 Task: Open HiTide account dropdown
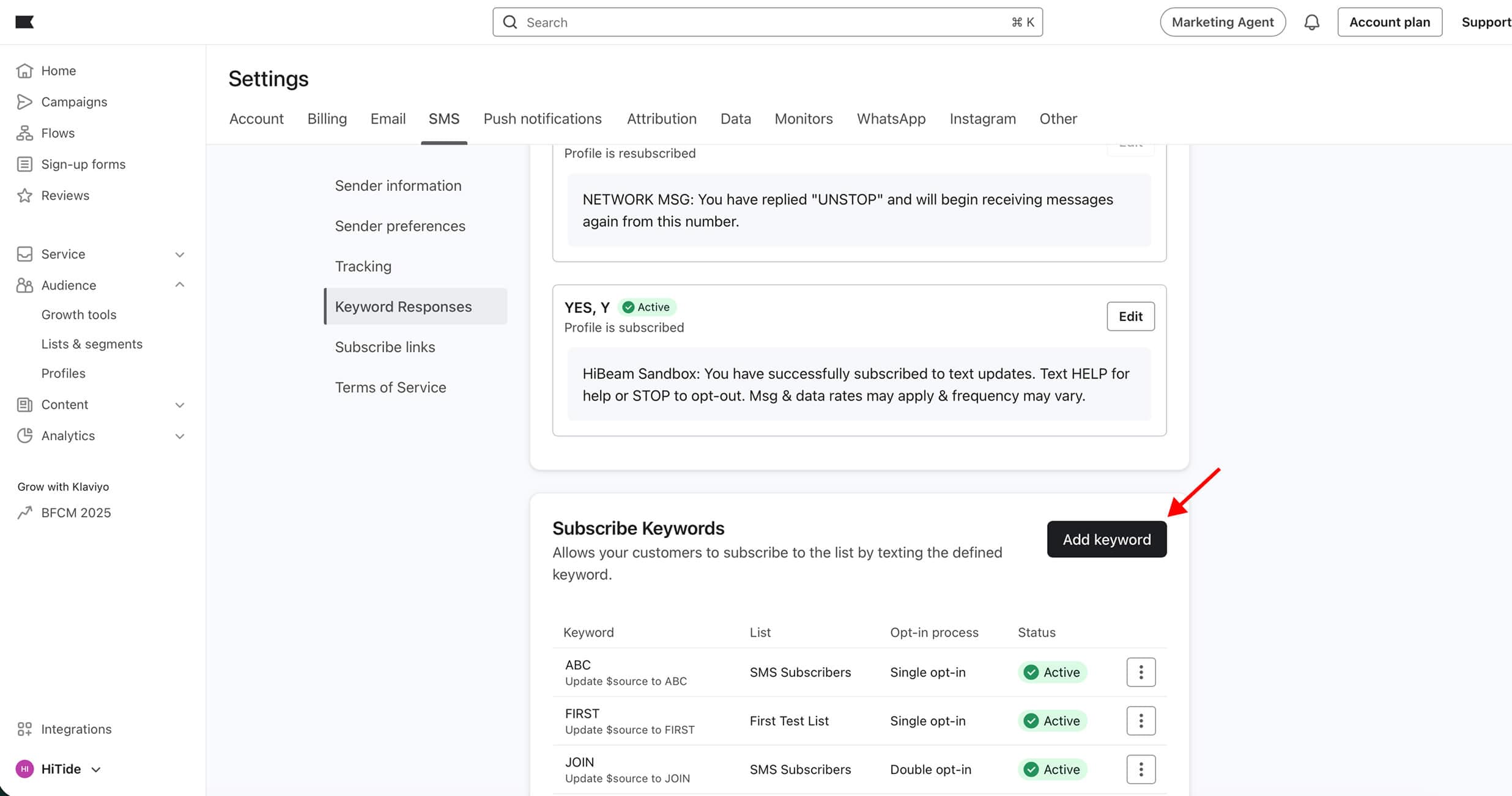click(x=96, y=769)
